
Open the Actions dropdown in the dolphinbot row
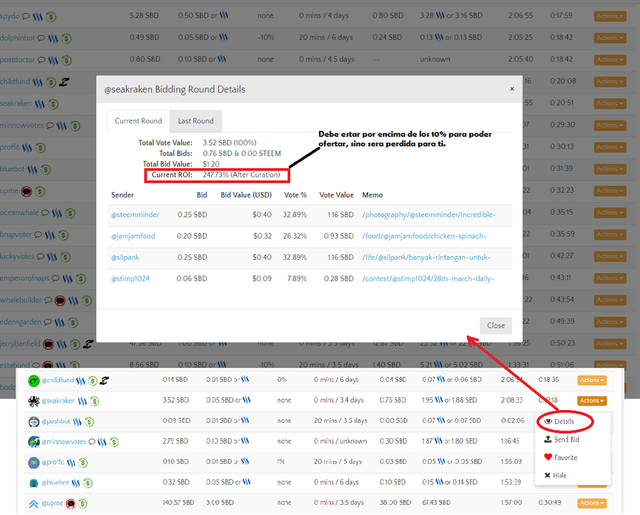tap(610, 38)
